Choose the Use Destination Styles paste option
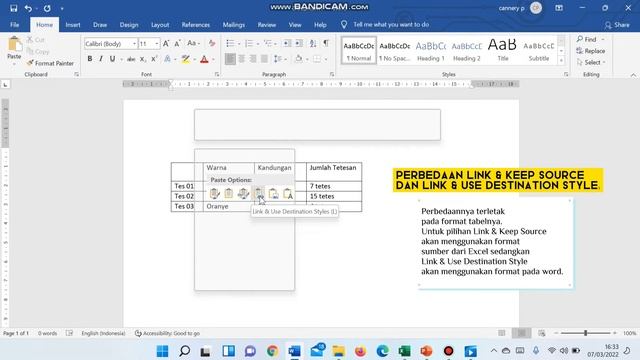 tap(229, 193)
